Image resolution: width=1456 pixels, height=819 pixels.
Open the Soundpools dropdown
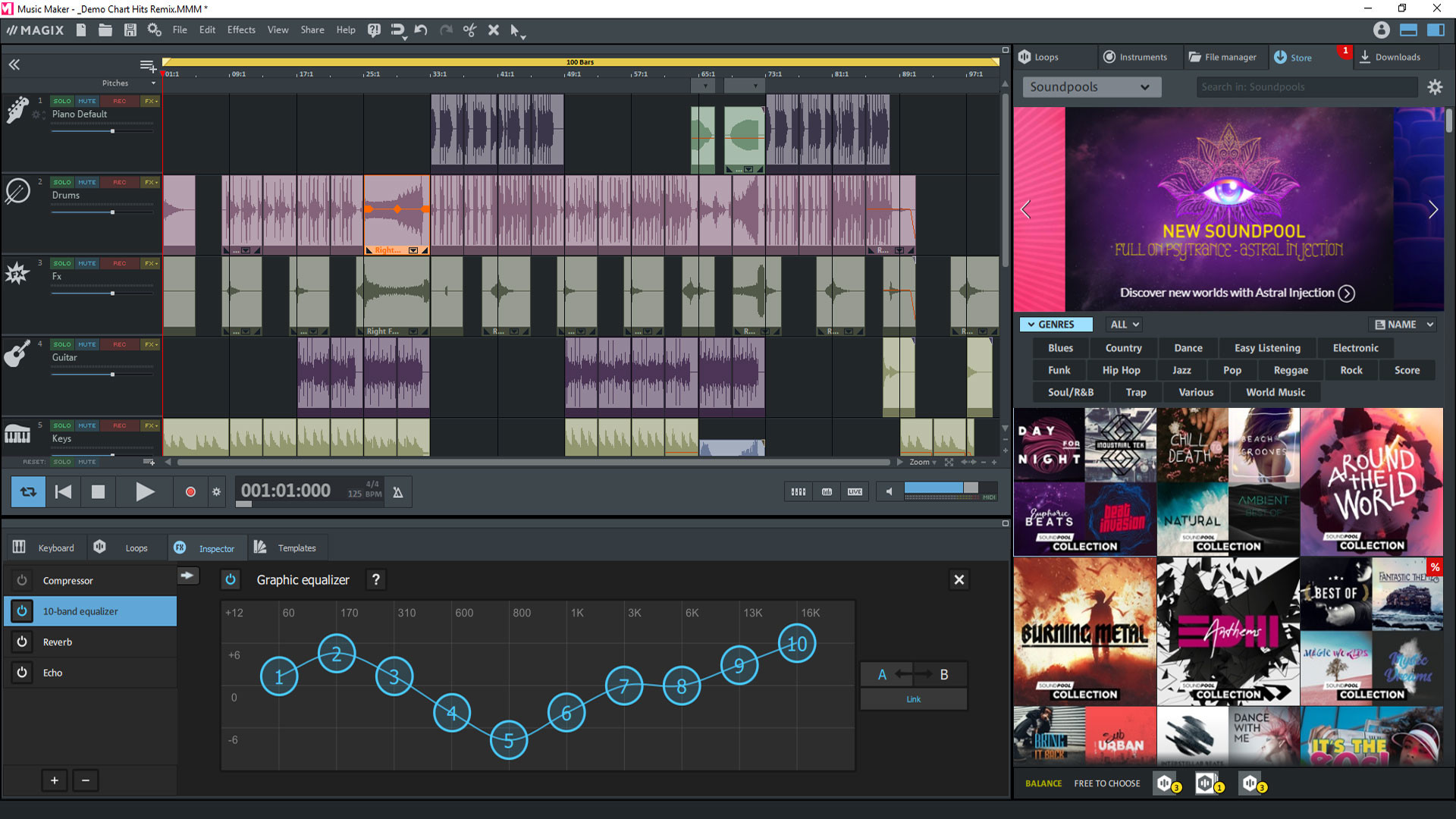(1091, 86)
